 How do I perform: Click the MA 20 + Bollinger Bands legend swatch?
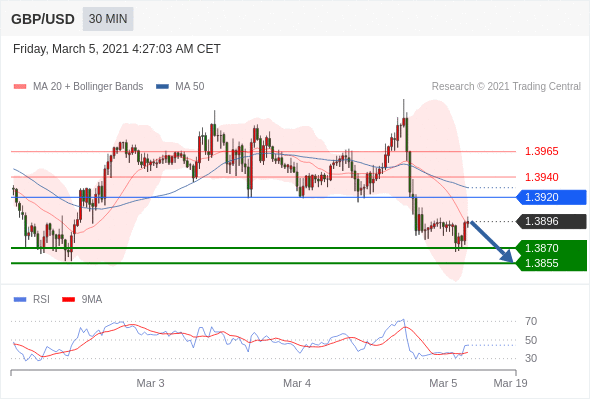pyautogui.click(x=20, y=87)
